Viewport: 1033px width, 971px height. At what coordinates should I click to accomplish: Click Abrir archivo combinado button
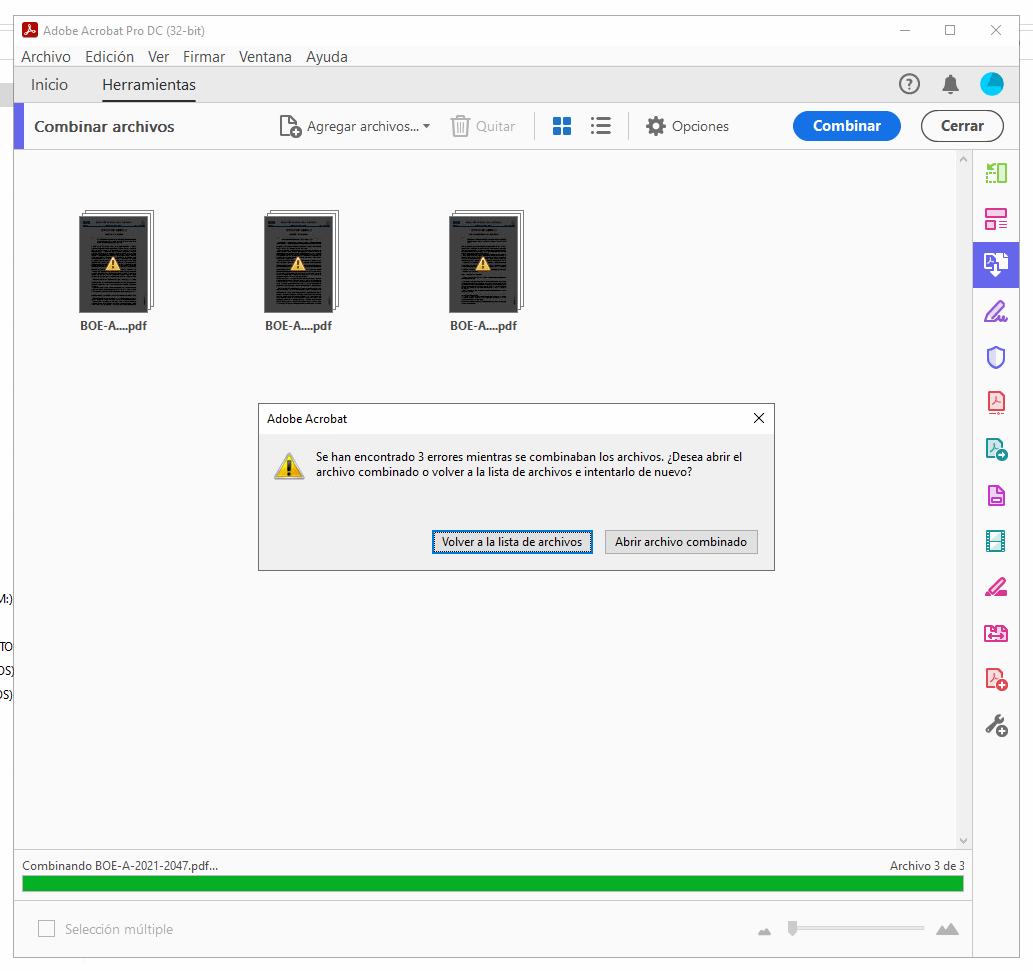coord(681,541)
